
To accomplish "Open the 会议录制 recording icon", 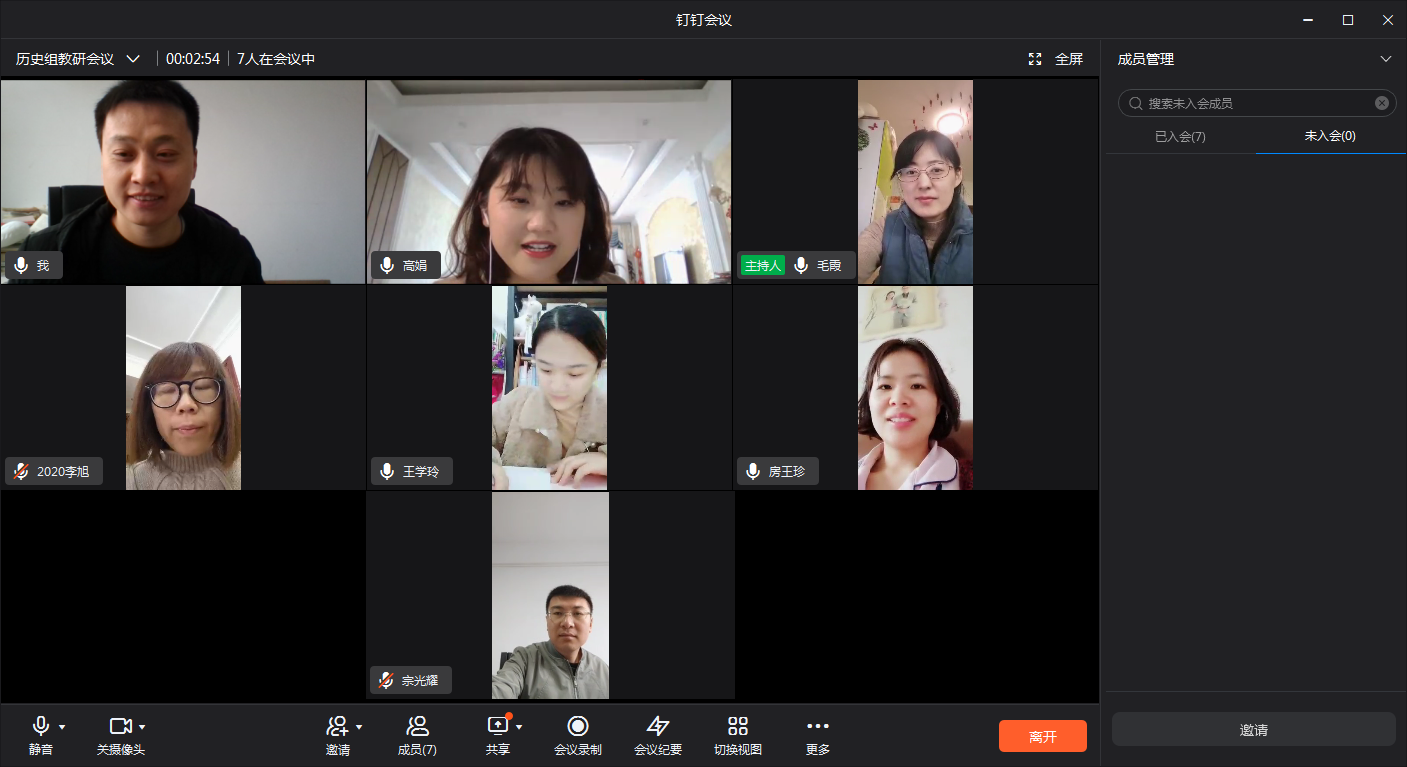I will [x=577, y=727].
